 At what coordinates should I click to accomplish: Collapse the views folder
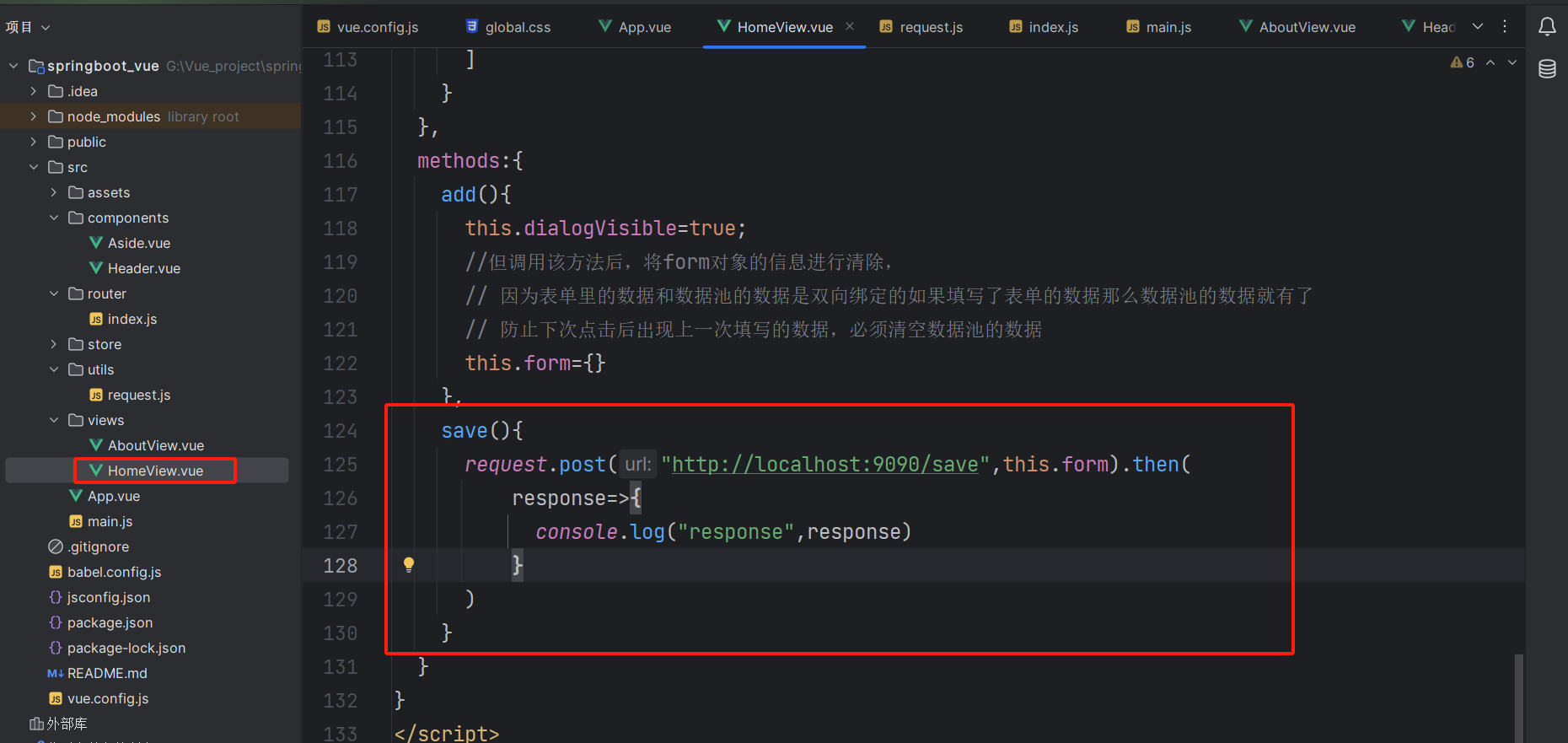(x=54, y=420)
